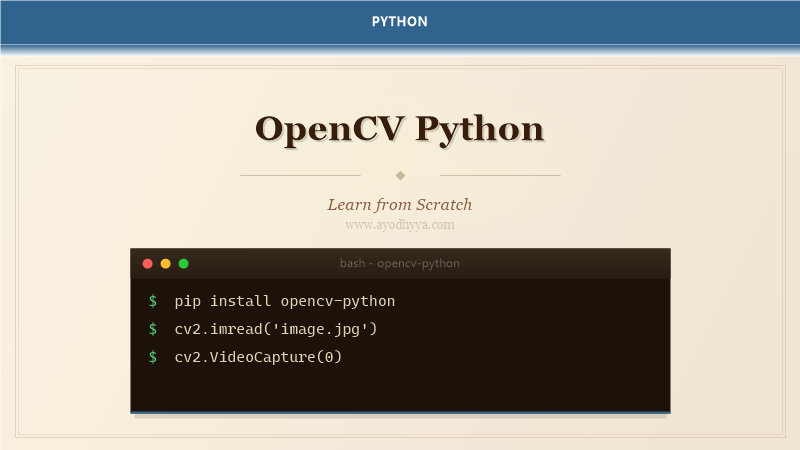Open the www.ayodhyya.com link
This screenshot has width=800, height=450.
pyautogui.click(x=399, y=225)
